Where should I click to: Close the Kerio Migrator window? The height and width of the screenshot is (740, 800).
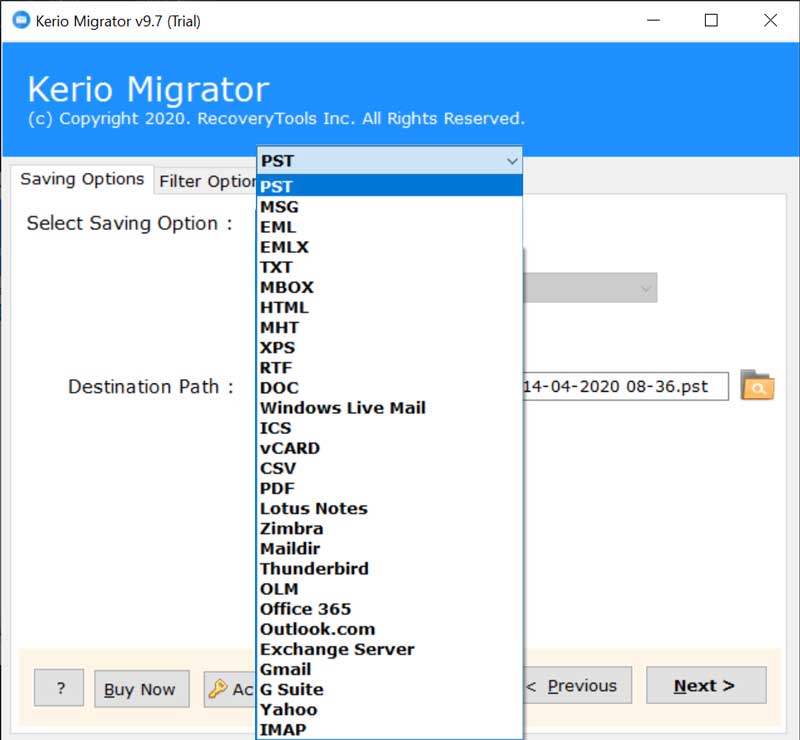pyautogui.click(x=770, y=20)
